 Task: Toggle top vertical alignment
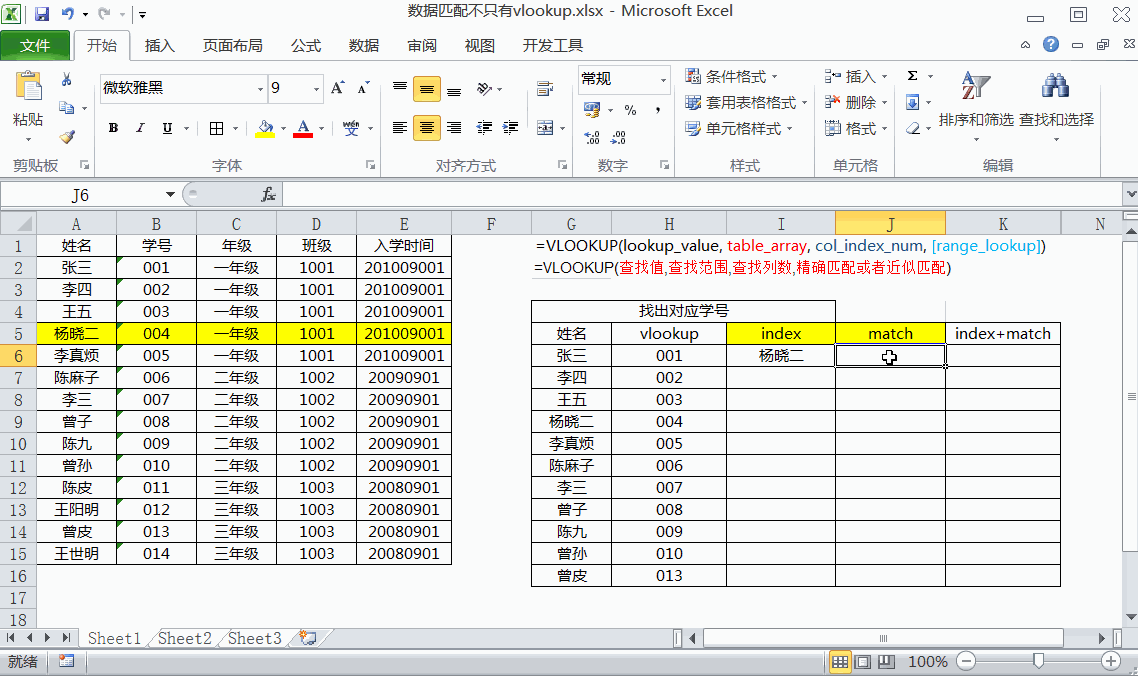400,89
